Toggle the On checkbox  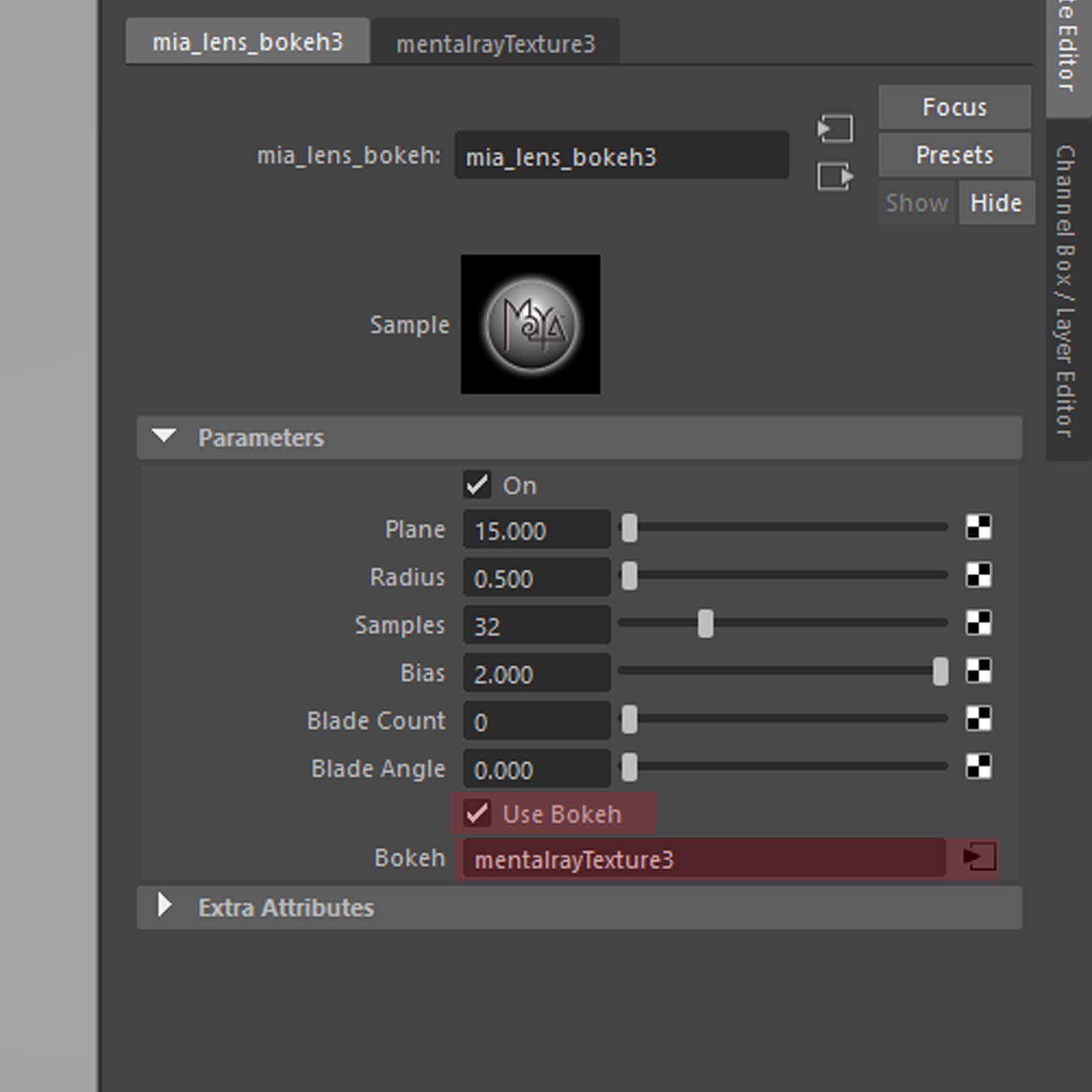tap(477, 485)
